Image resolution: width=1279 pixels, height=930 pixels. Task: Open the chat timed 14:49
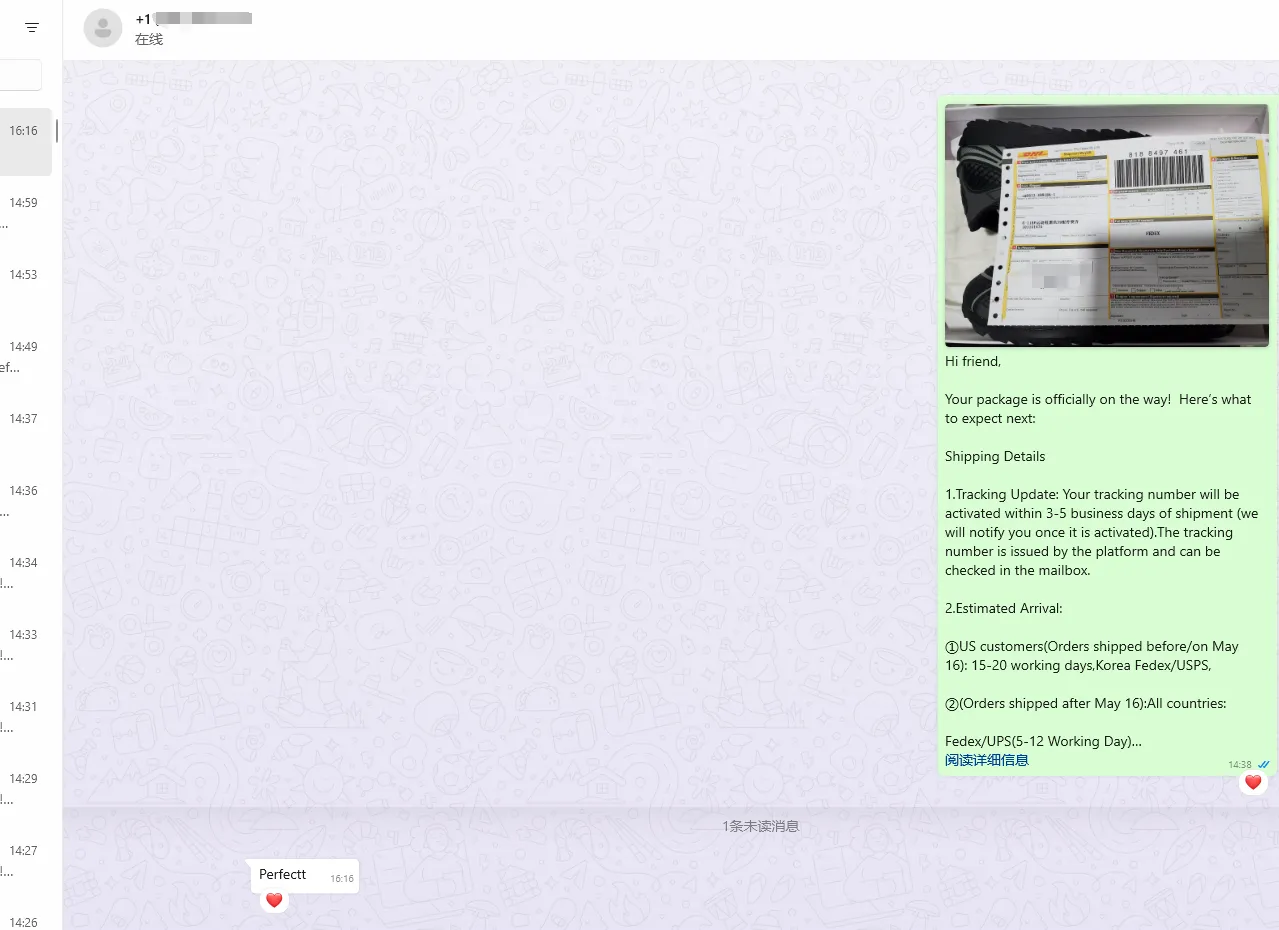pyautogui.click(x=26, y=358)
